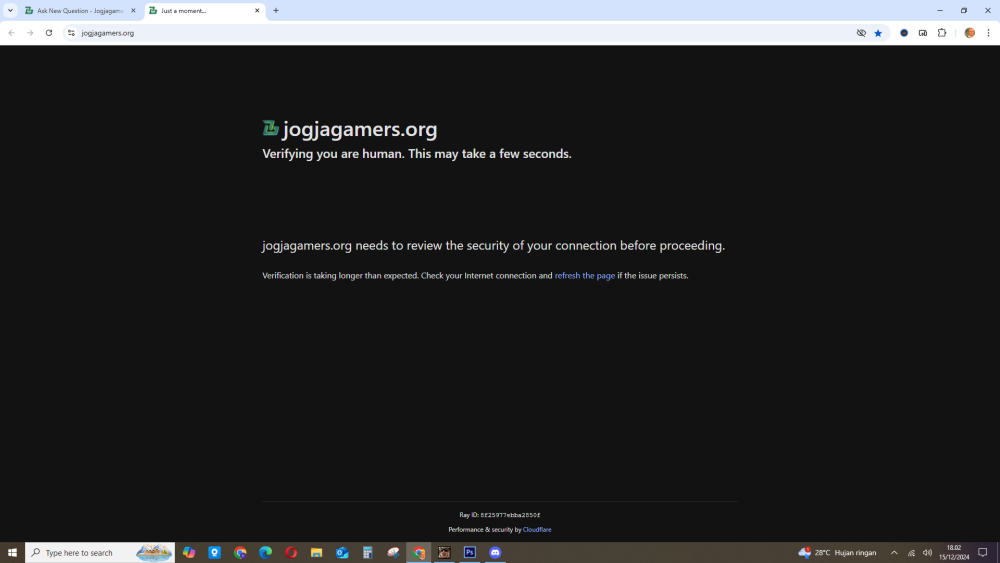Open the clock showing 18.02 15/12/2024
Screen dimensions: 1000x563
pyautogui.click(x=953, y=553)
